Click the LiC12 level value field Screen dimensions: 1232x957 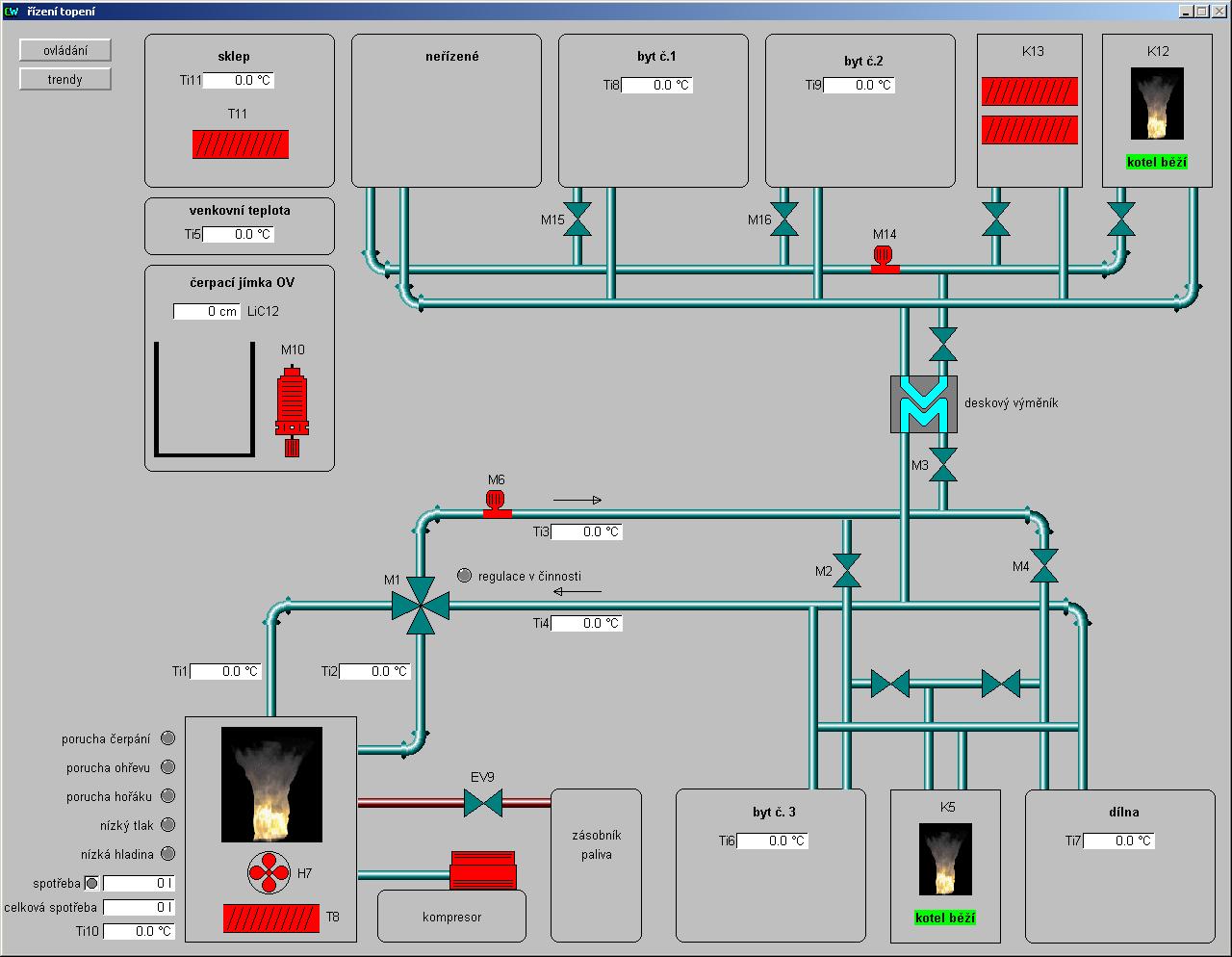(206, 311)
